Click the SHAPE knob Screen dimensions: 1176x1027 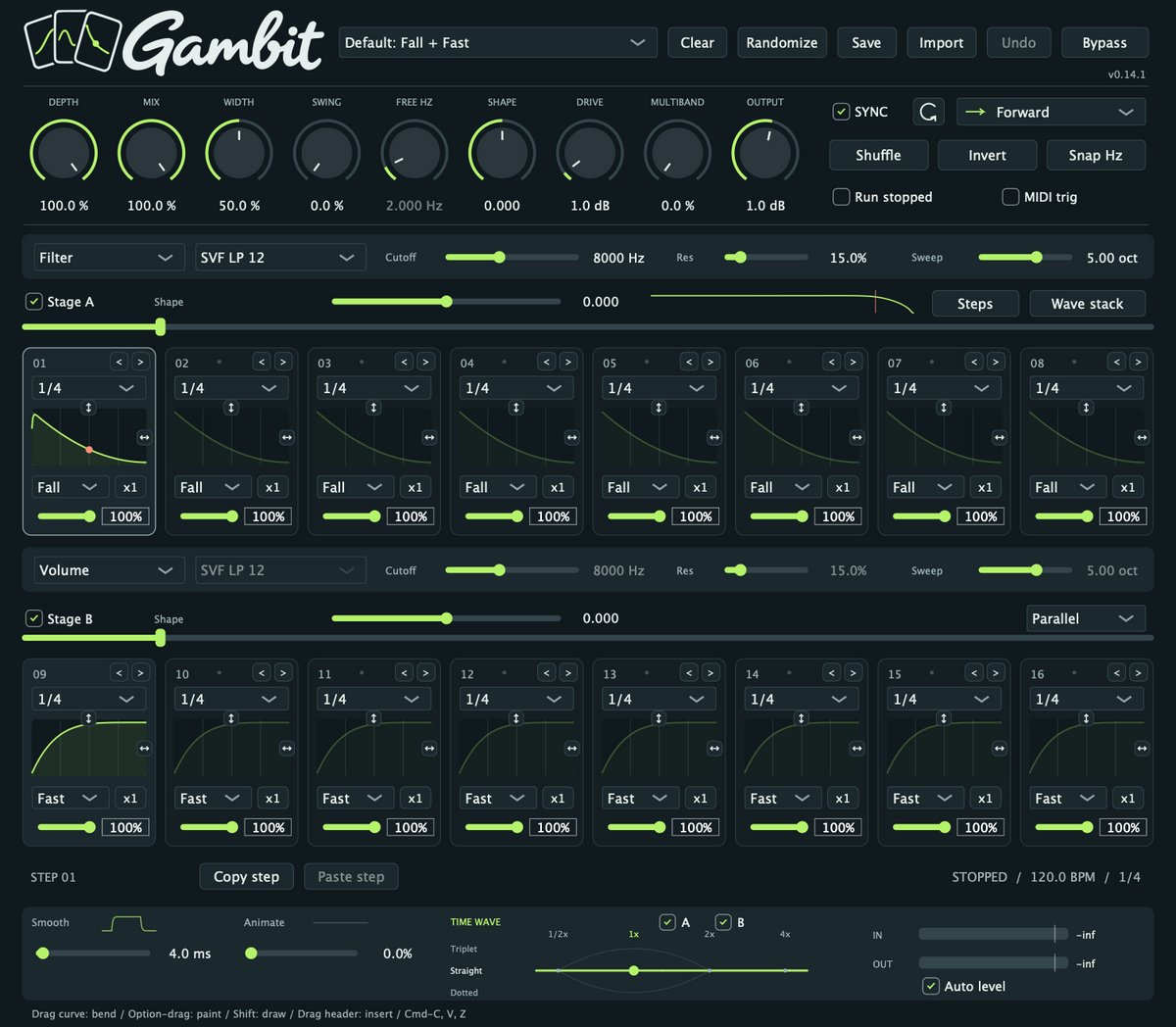click(503, 153)
